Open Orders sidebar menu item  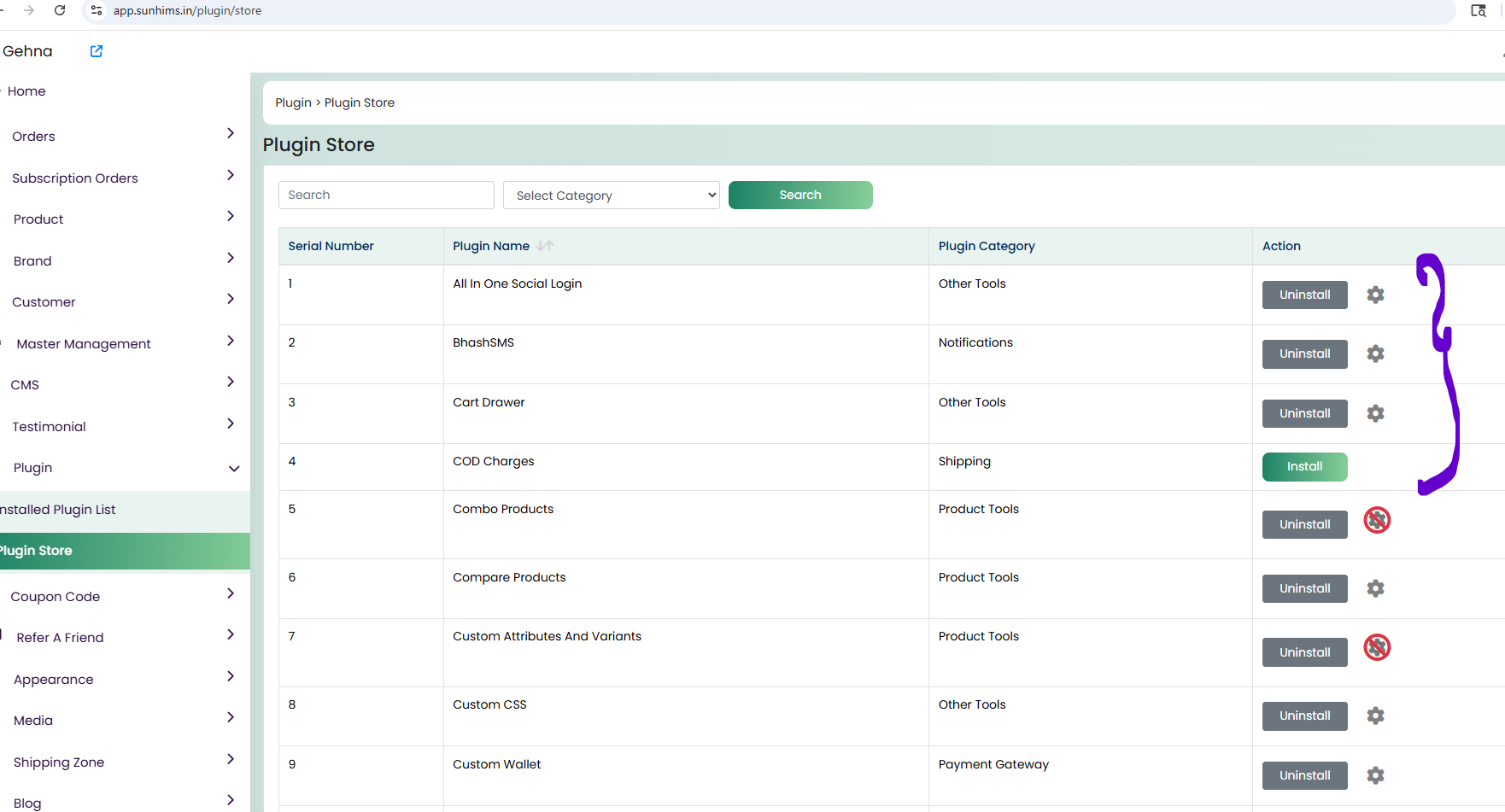33,137
